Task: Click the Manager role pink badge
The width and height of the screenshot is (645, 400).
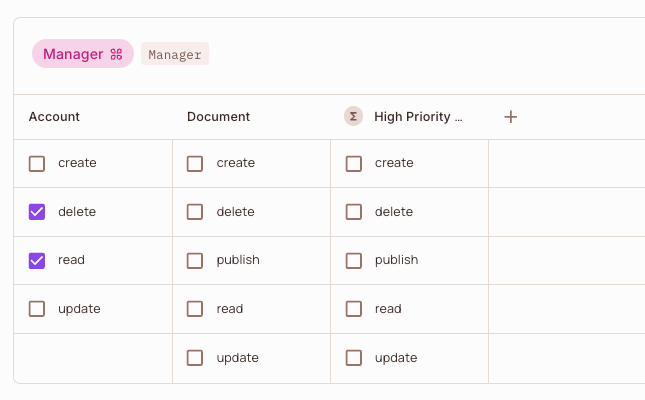Action: coord(82,54)
